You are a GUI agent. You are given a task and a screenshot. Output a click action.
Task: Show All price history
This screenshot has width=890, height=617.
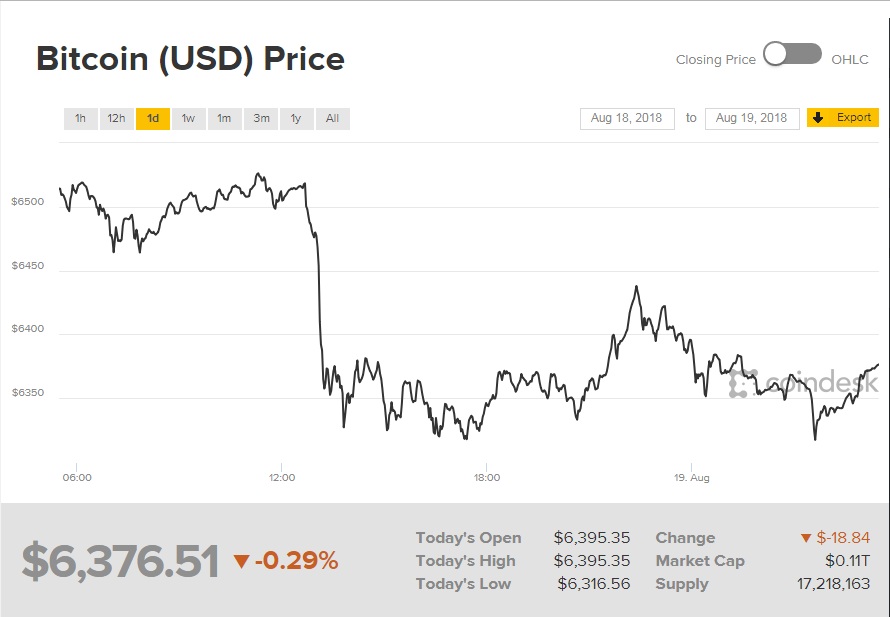[x=333, y=119]
